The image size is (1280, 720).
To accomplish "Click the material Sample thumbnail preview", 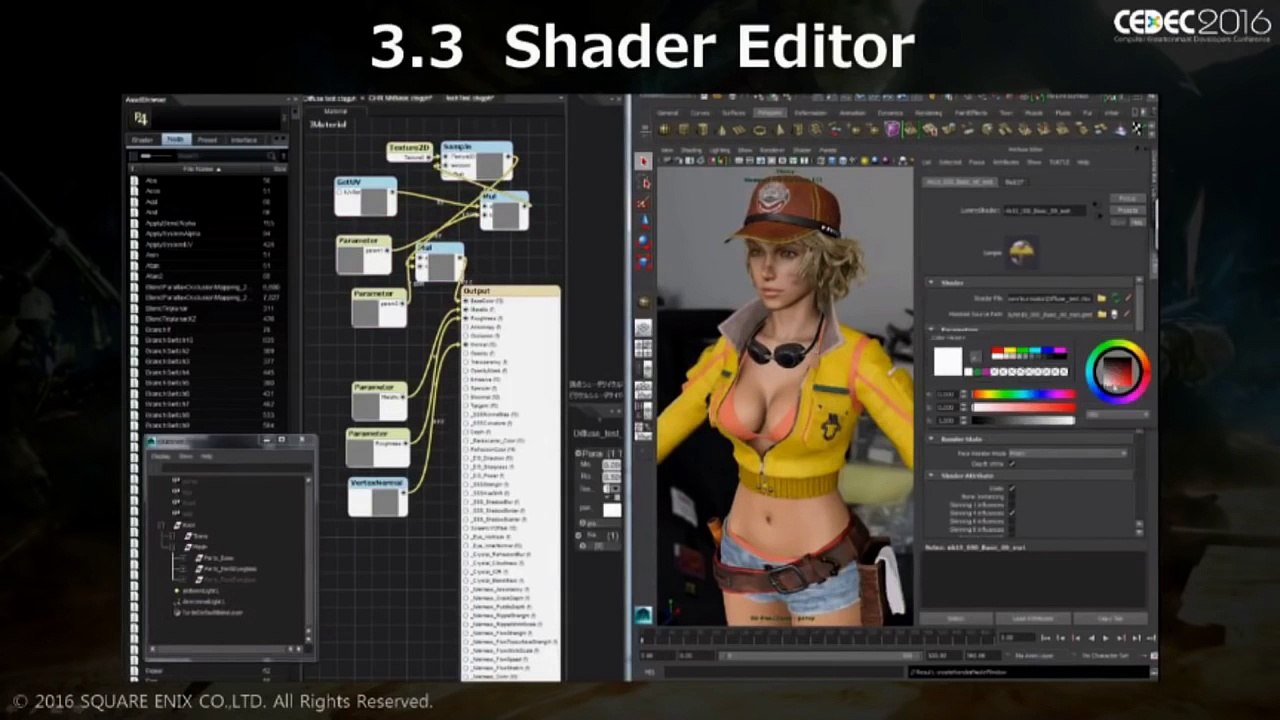I will (x=1021, y=253).
